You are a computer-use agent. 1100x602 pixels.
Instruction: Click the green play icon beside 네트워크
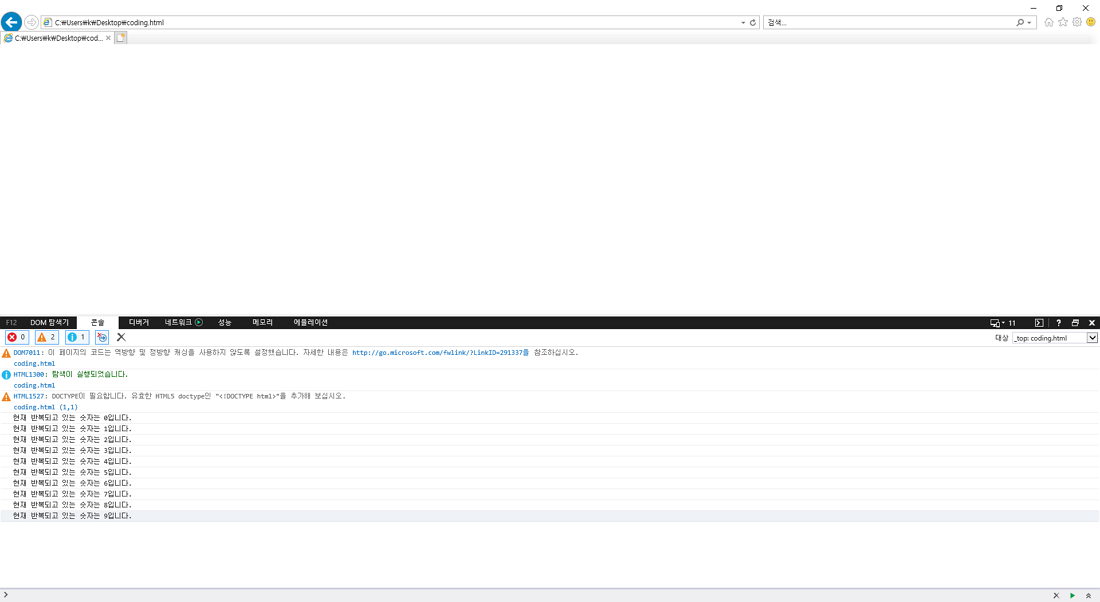pyautogui.click(x=199, y=323)
